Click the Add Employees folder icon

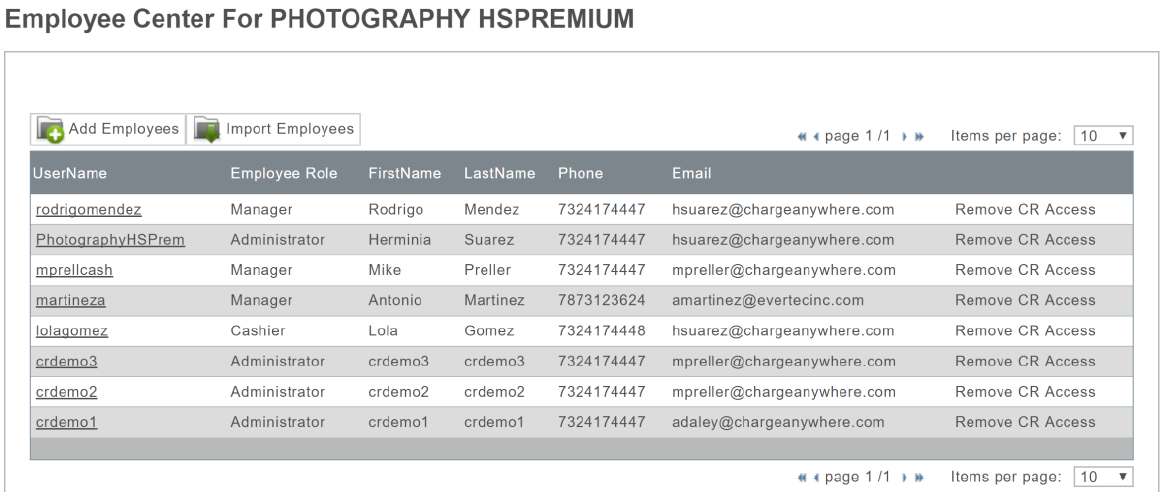[51, 130]
